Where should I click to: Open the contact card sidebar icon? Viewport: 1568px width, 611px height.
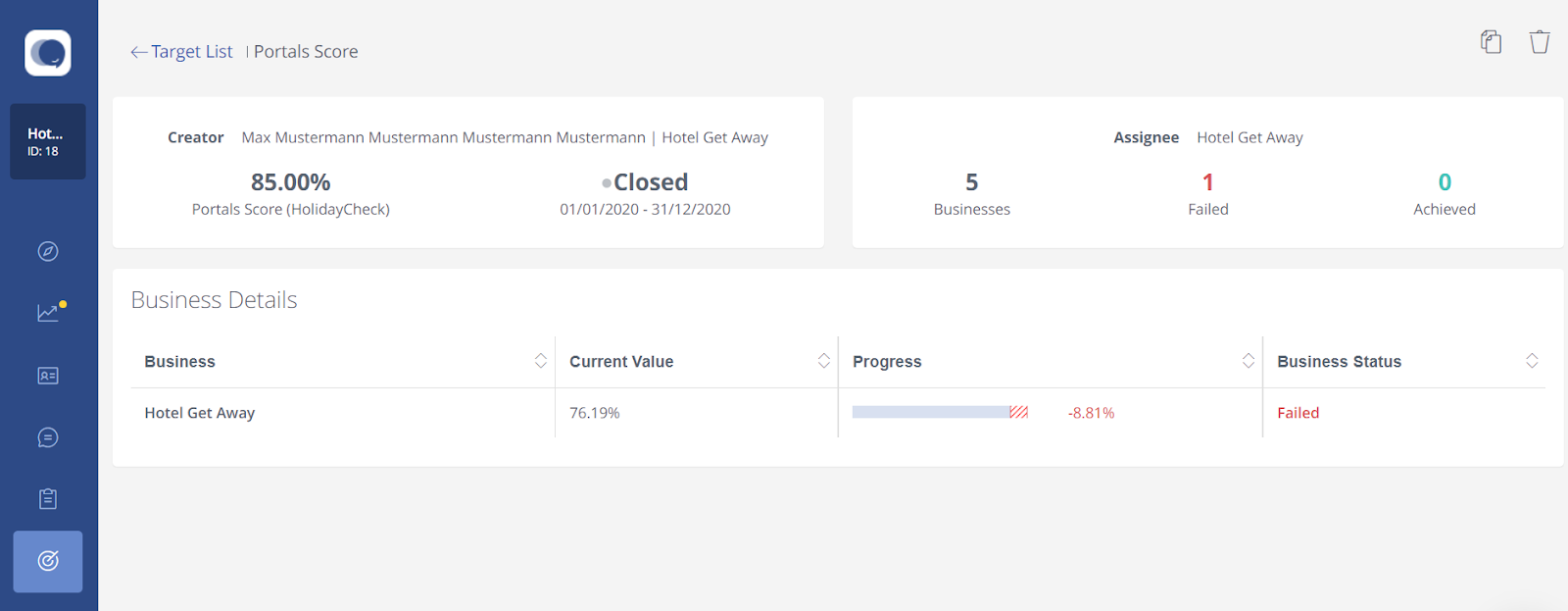pyautogui.click(x=48, y=376)
